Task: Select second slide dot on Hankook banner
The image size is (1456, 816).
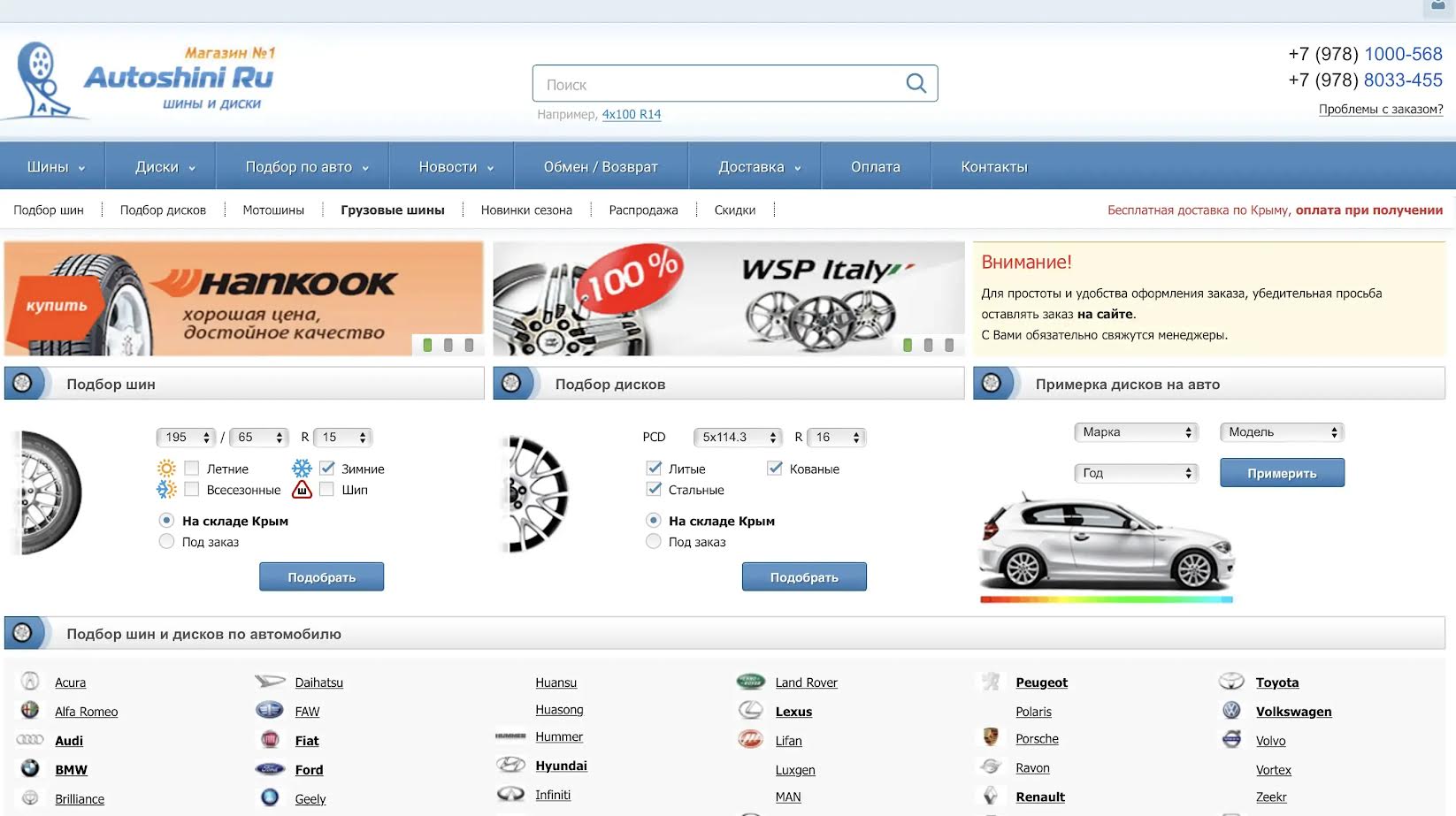Action: [448, 345]
